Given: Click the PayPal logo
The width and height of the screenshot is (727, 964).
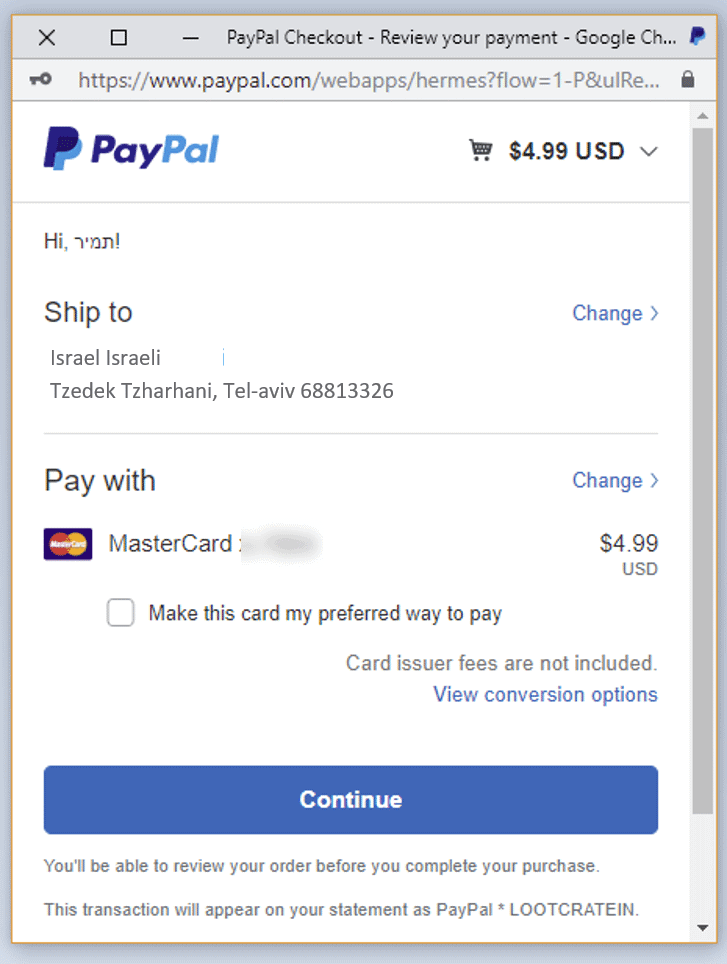Looking at the screenshot, I should (131, 150).
